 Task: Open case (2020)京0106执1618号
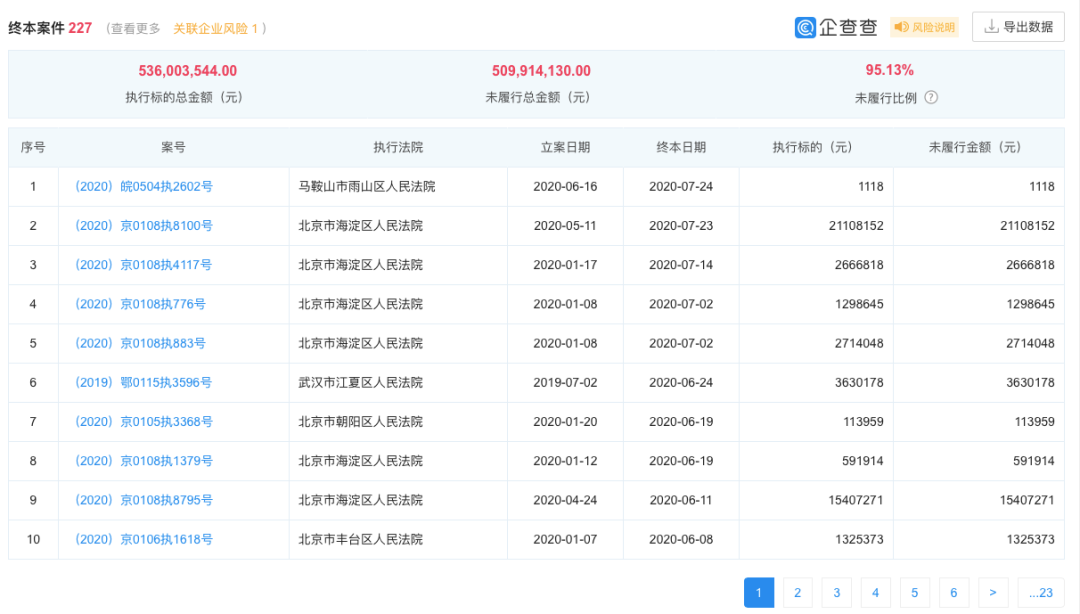coord(142,540)
